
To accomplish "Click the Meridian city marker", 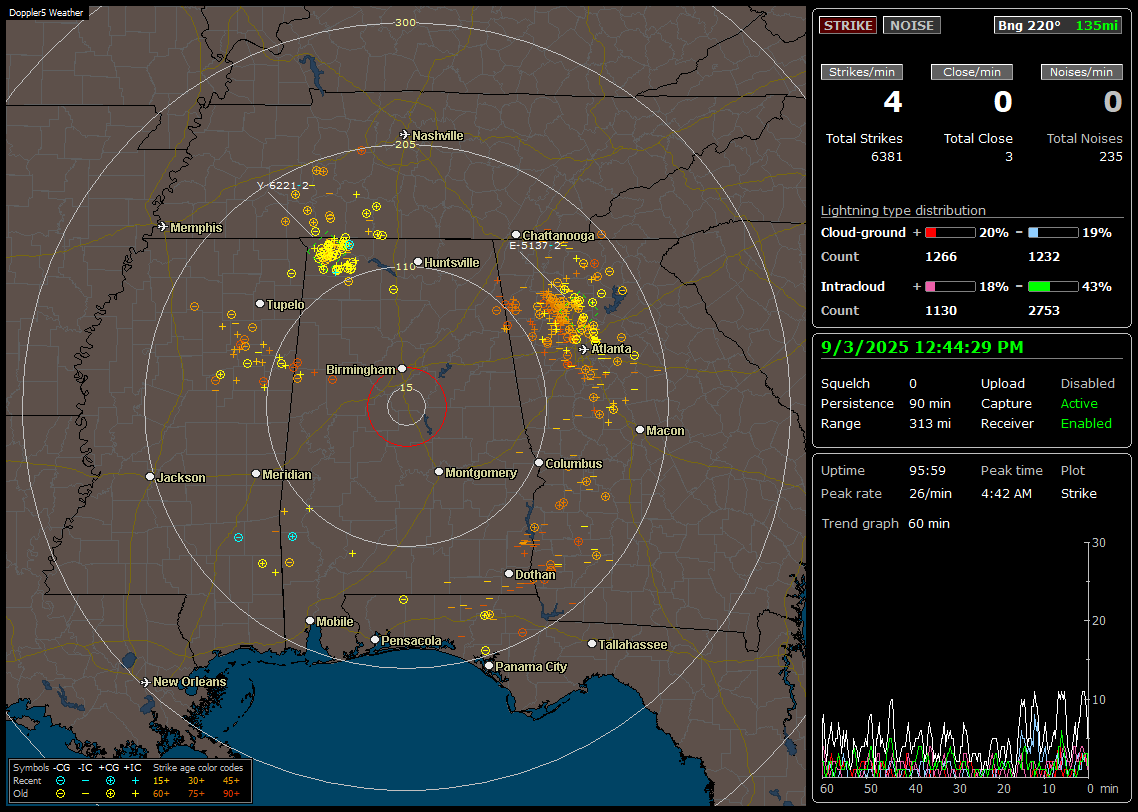I will tap(255, 473).
